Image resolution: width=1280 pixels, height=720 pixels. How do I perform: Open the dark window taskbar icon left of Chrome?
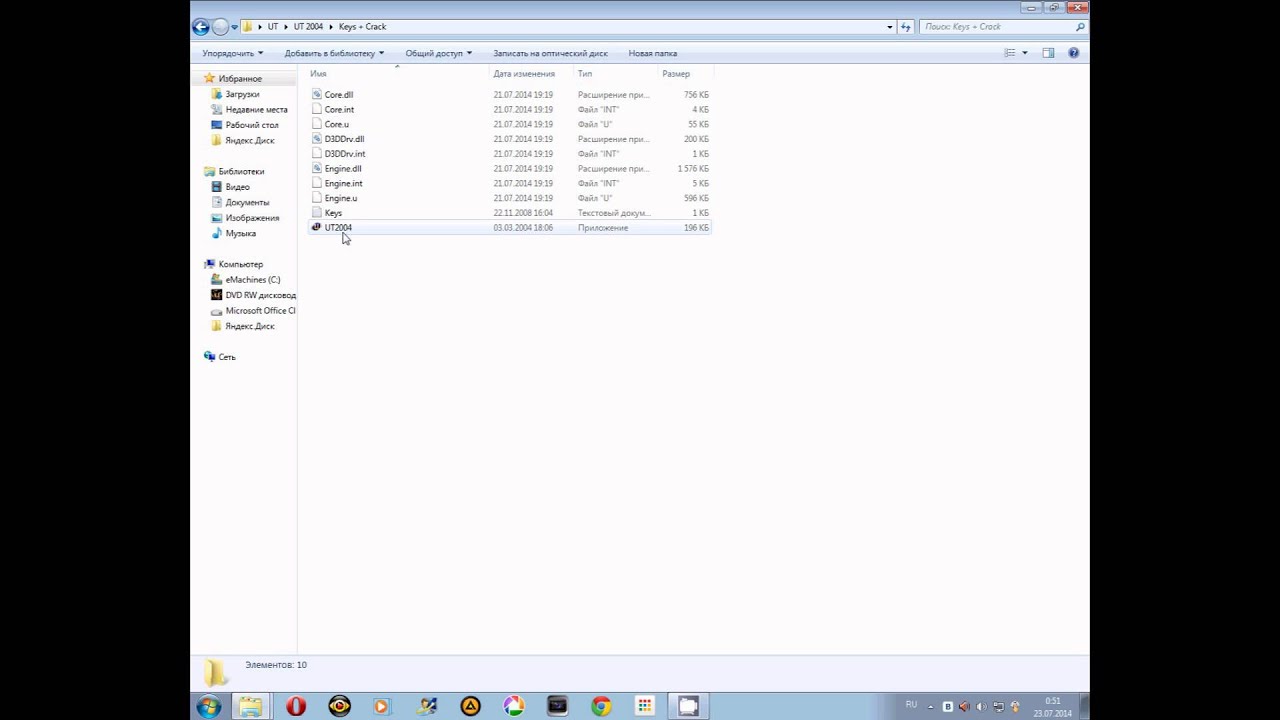coord(557,706)
